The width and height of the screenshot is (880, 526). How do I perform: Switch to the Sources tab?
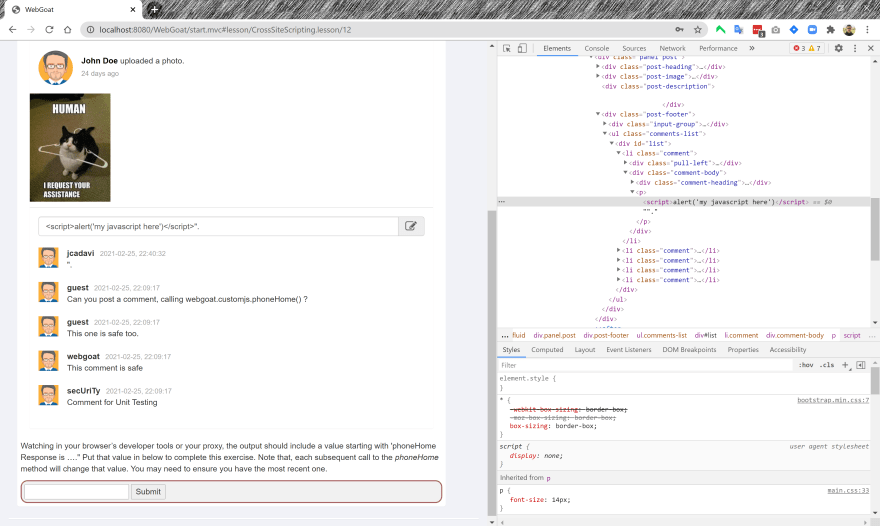[634, 48]
